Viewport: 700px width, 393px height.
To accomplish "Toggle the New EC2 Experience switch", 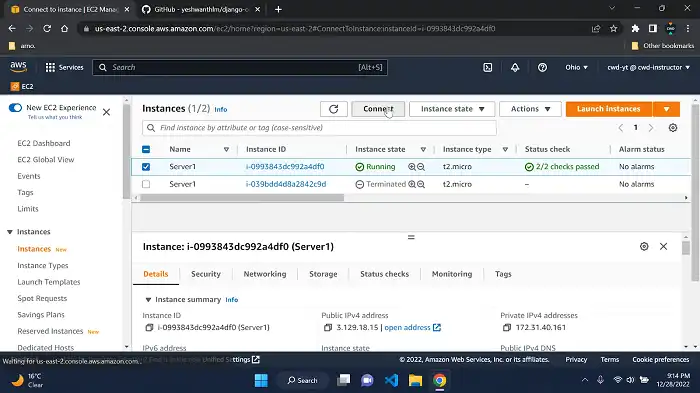I will pyautogui.click(x=15, y=108).
